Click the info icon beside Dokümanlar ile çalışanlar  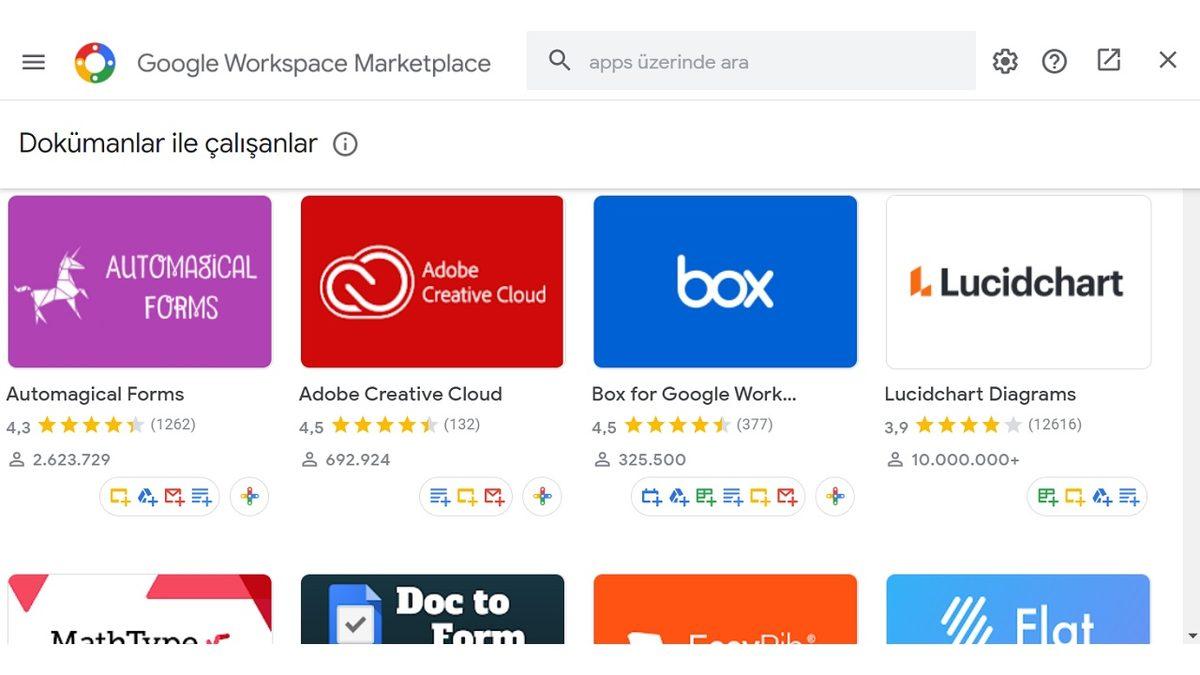coord(344,144)
